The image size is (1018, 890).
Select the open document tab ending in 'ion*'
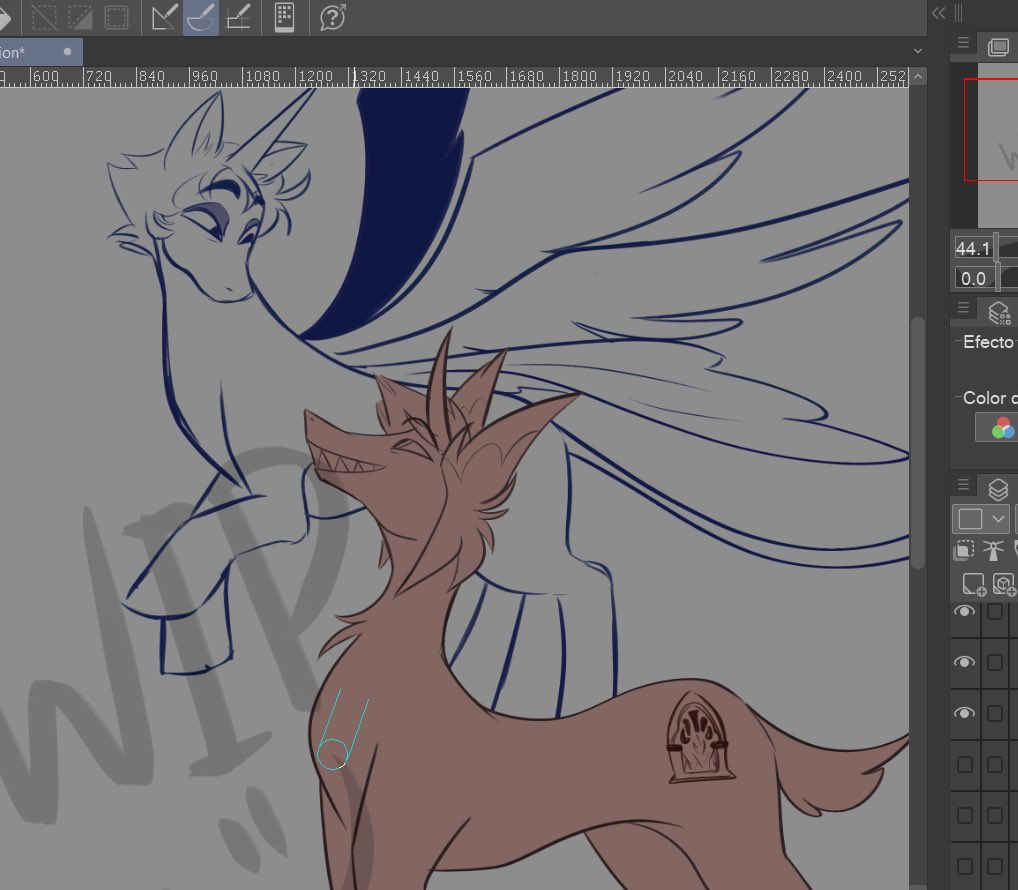click(41, 52)
